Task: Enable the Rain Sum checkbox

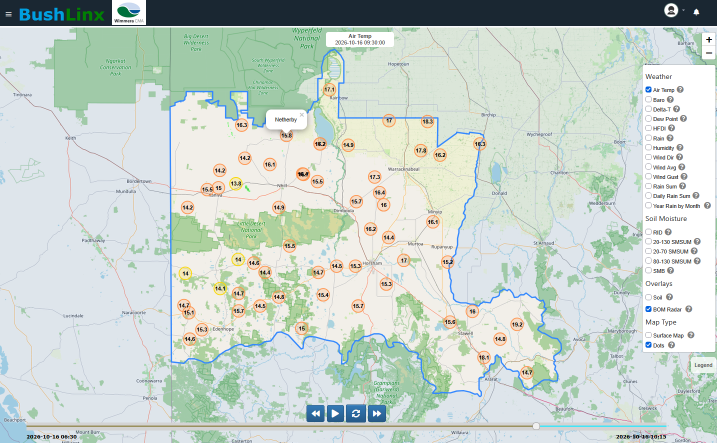Action: [x=648, y=186]
